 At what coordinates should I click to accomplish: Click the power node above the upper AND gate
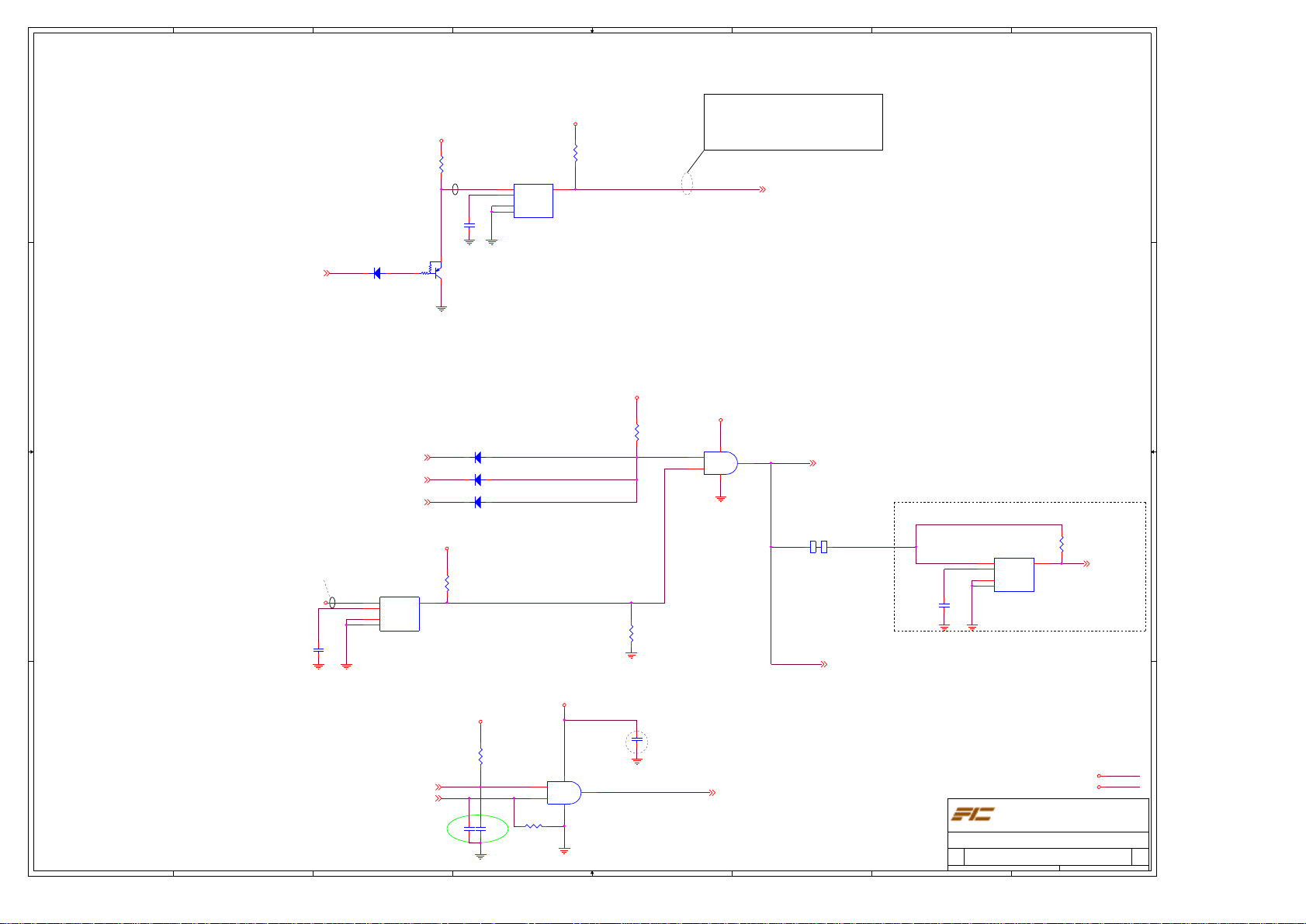pyautogui.click(x=721, y=420)
